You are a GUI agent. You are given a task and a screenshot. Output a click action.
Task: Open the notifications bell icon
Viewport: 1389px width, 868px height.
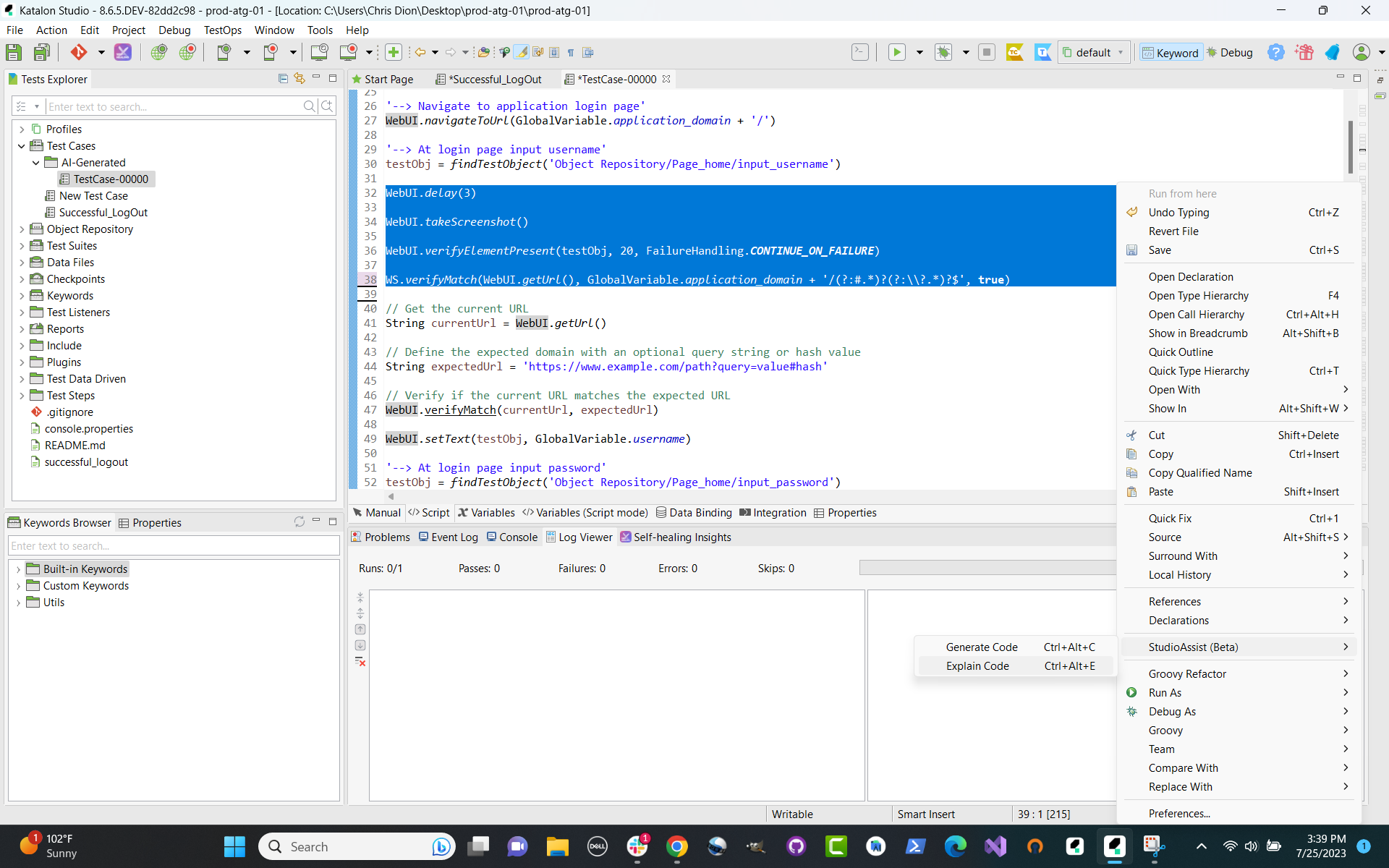click(x=1333, y=52)
